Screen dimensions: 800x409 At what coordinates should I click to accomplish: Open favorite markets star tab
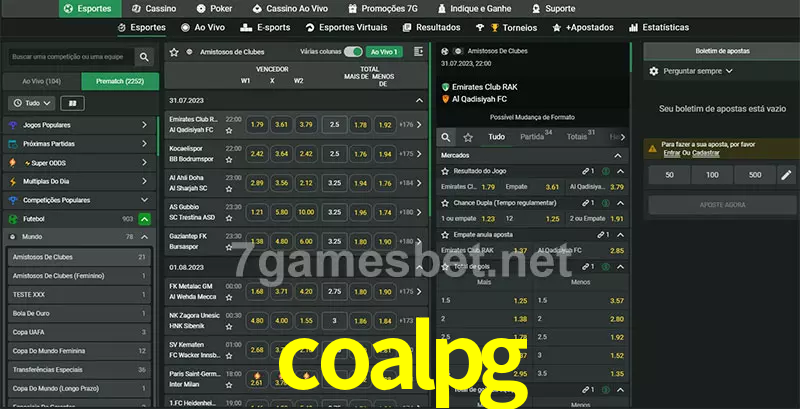[x=468, y=137]
